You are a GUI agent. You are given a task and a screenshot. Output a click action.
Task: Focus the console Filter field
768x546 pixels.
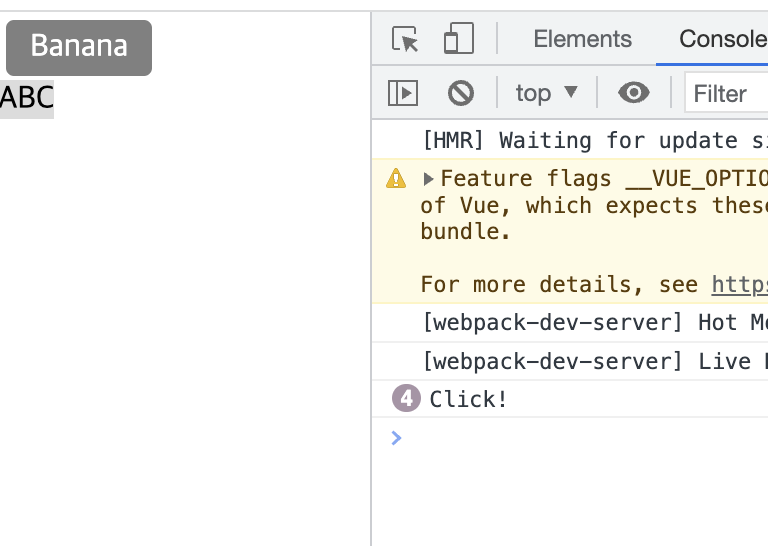pos(726,93)
